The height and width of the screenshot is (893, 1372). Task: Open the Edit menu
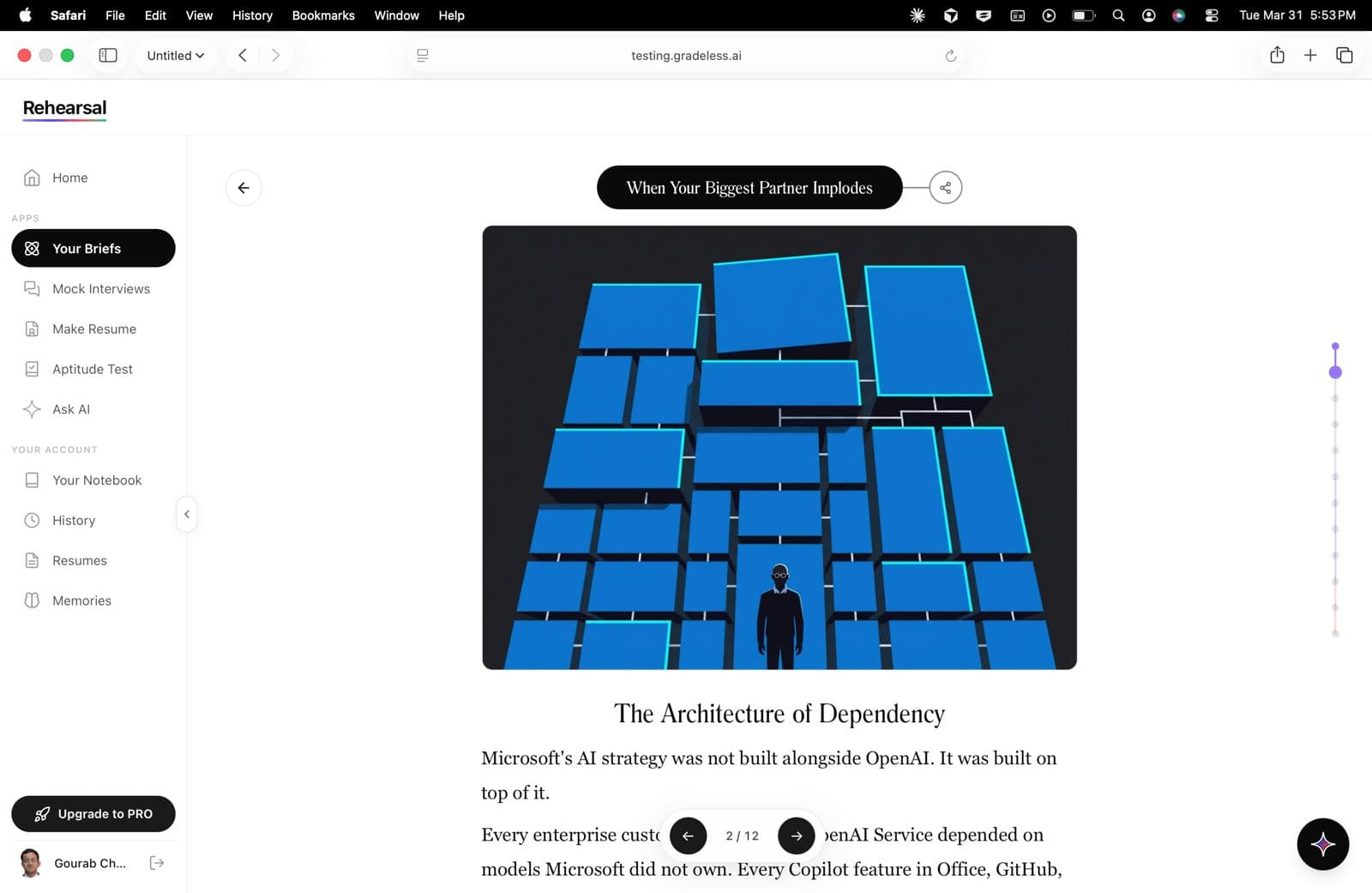[x=155, y=15]
